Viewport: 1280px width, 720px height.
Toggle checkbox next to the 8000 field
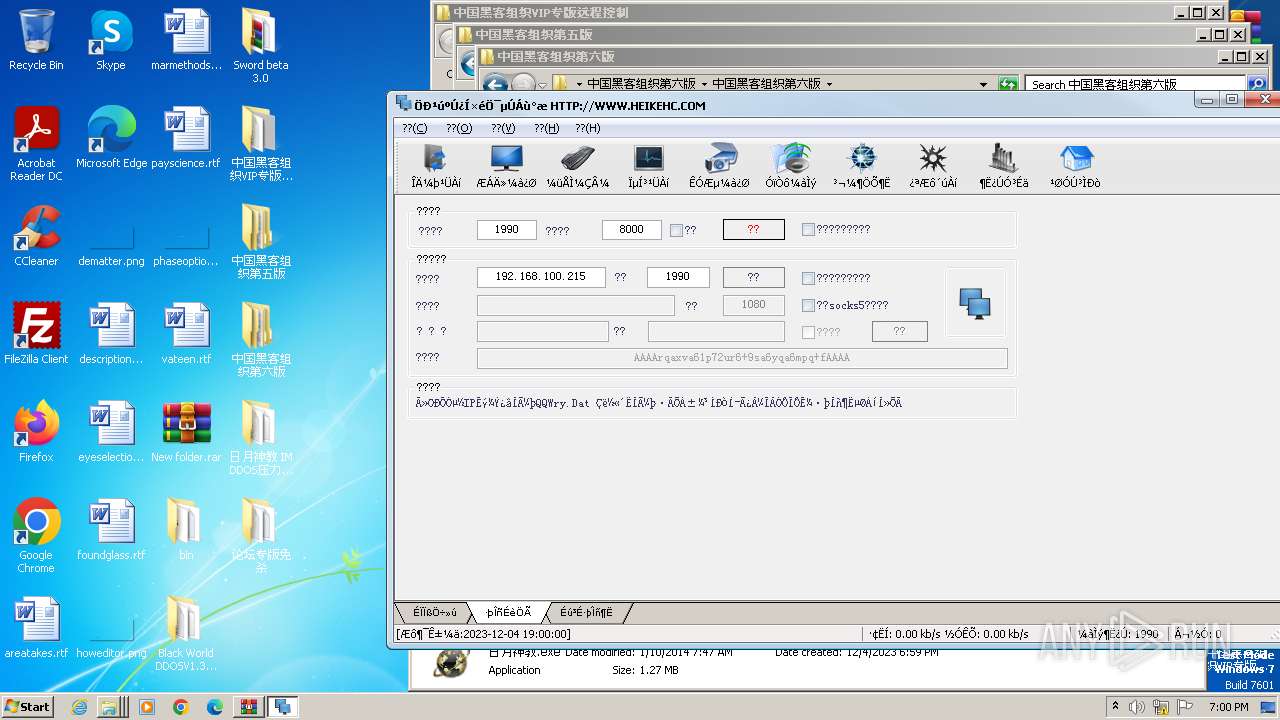[x=676, y=230]
